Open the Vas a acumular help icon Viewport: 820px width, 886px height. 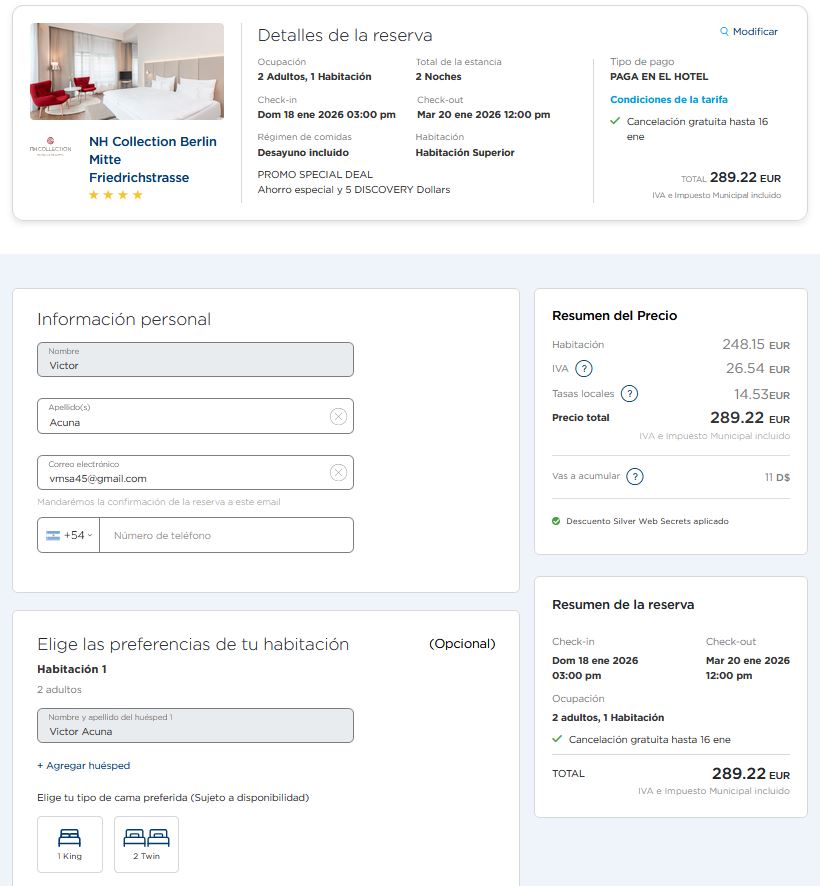point(635,477)
